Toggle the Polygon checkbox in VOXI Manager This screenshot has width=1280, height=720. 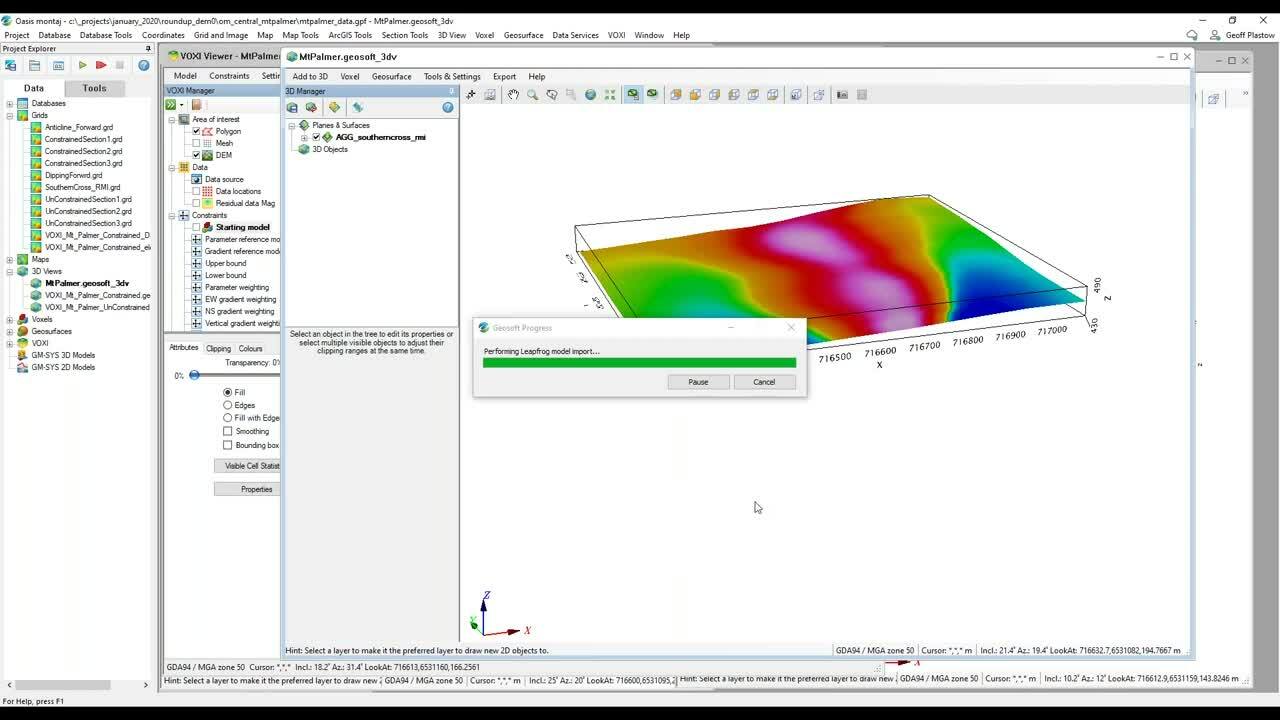tap(197, 131)
